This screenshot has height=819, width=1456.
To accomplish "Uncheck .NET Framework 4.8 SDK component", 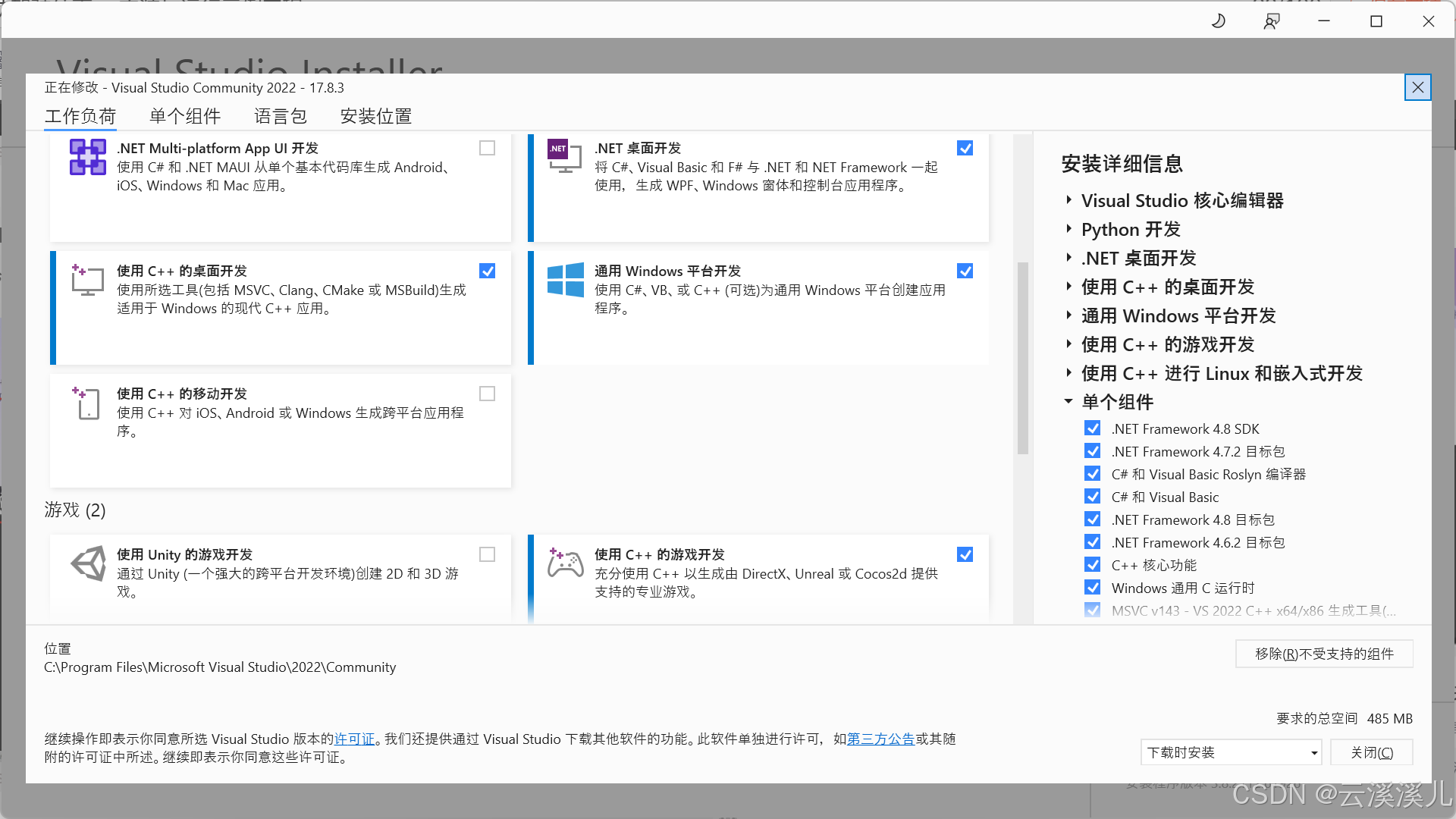I will [x=1092, y=428].
